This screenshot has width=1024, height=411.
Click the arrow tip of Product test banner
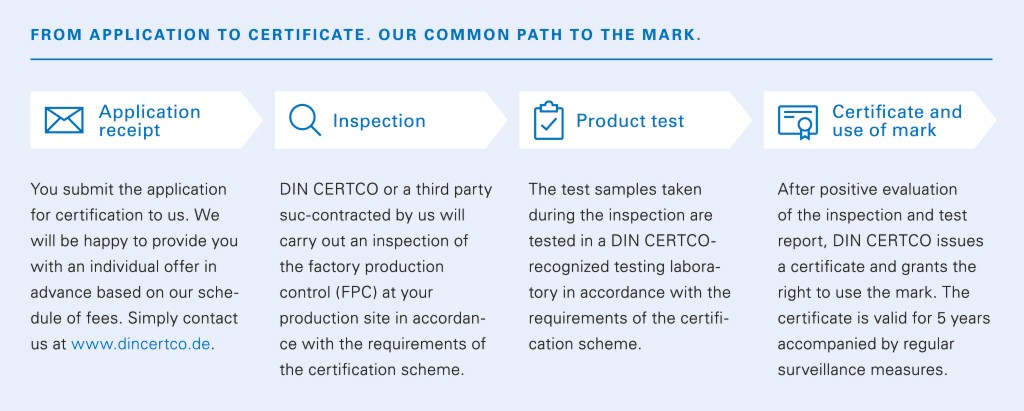pos(743,120)
